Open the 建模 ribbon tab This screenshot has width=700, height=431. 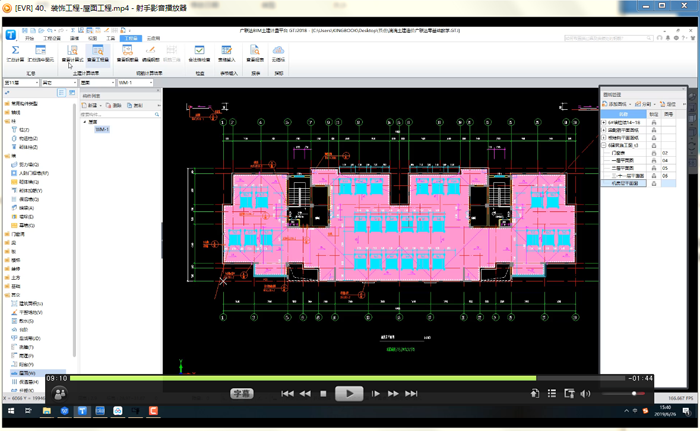tap(75, 38)
